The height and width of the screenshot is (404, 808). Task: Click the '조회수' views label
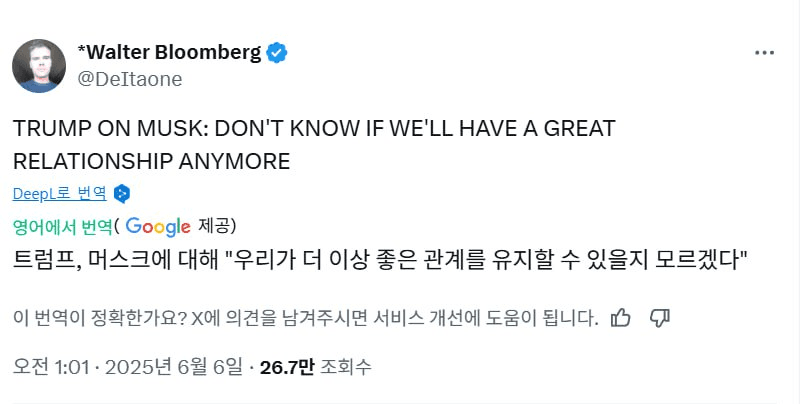click(345, 367)
